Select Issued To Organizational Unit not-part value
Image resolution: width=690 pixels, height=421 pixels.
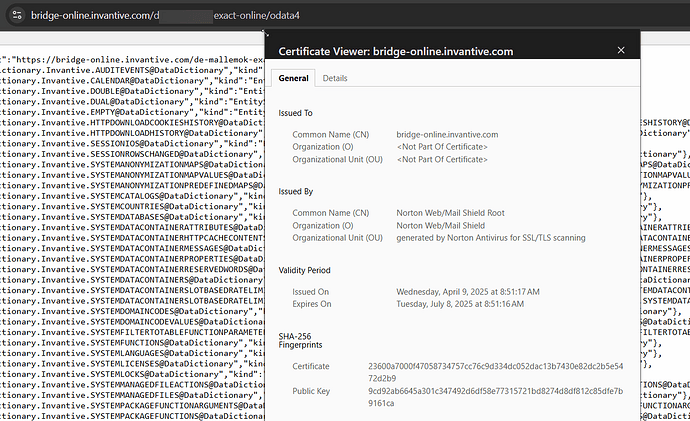pyautogui.click(x=442, y=160)
